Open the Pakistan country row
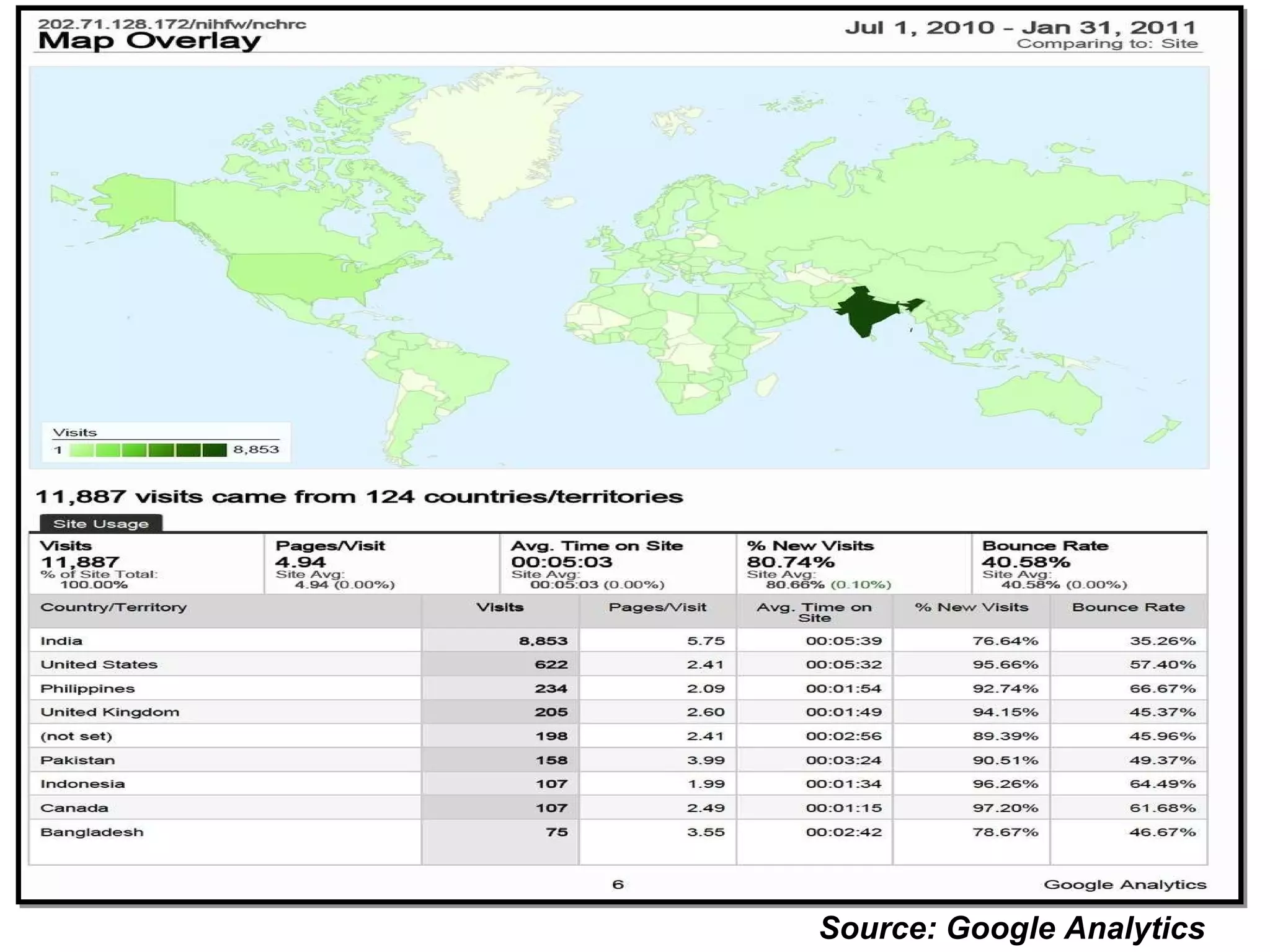1270x952 pixels. pos(618,760)
